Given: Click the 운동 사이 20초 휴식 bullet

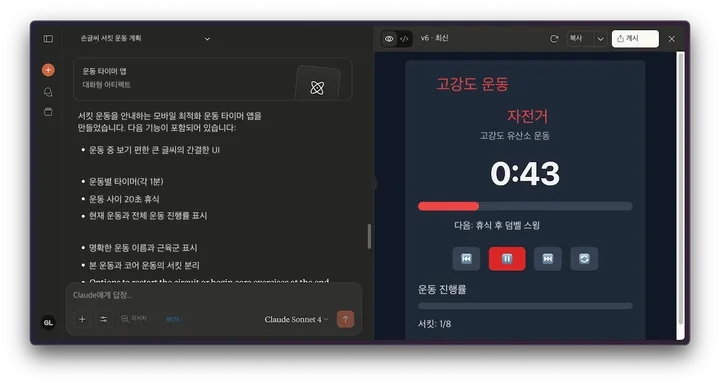Looking at the screenshot, I should [x=124, y=199].
